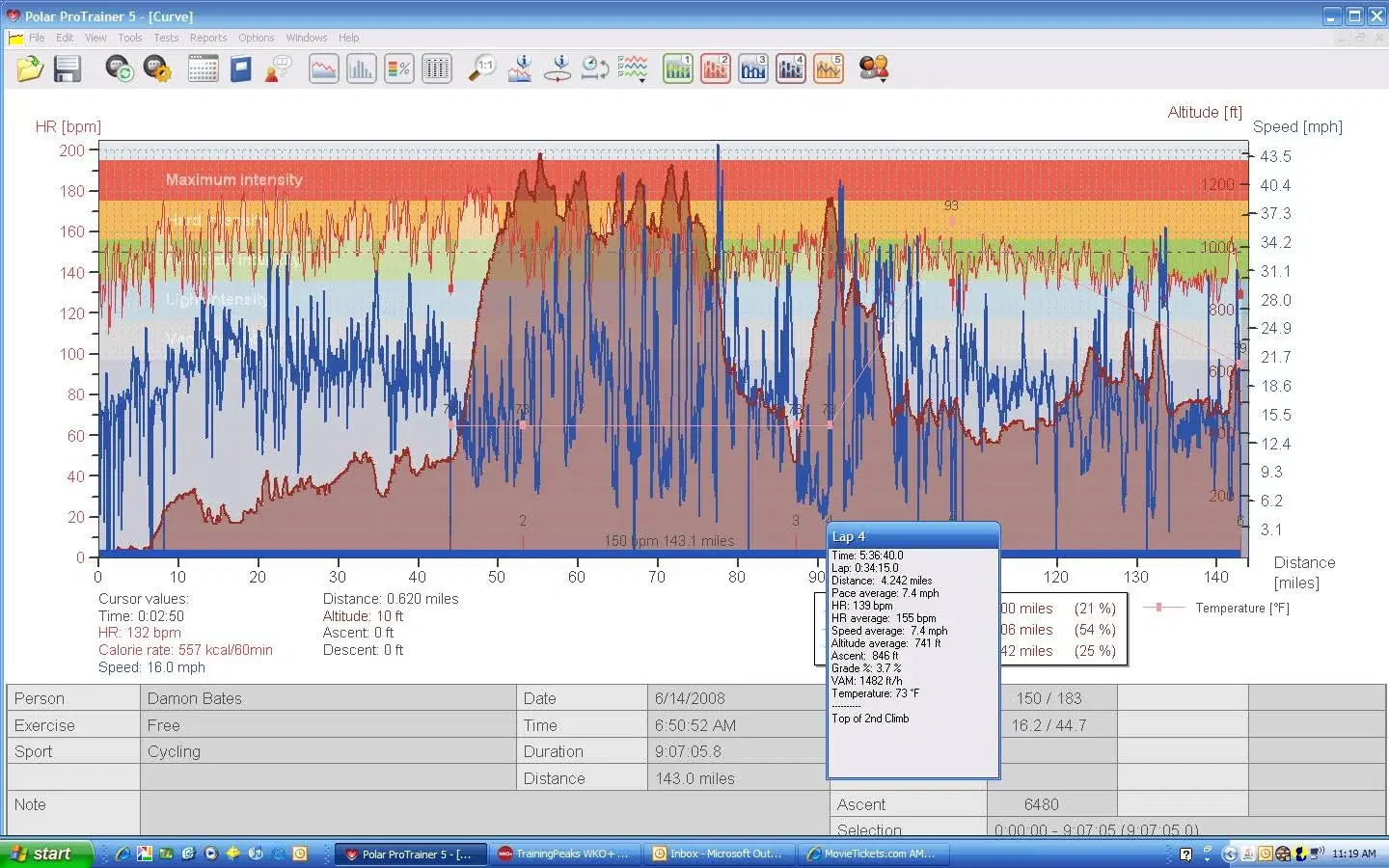Expand the curve selection dropdown in toolbar

point(633,68)
